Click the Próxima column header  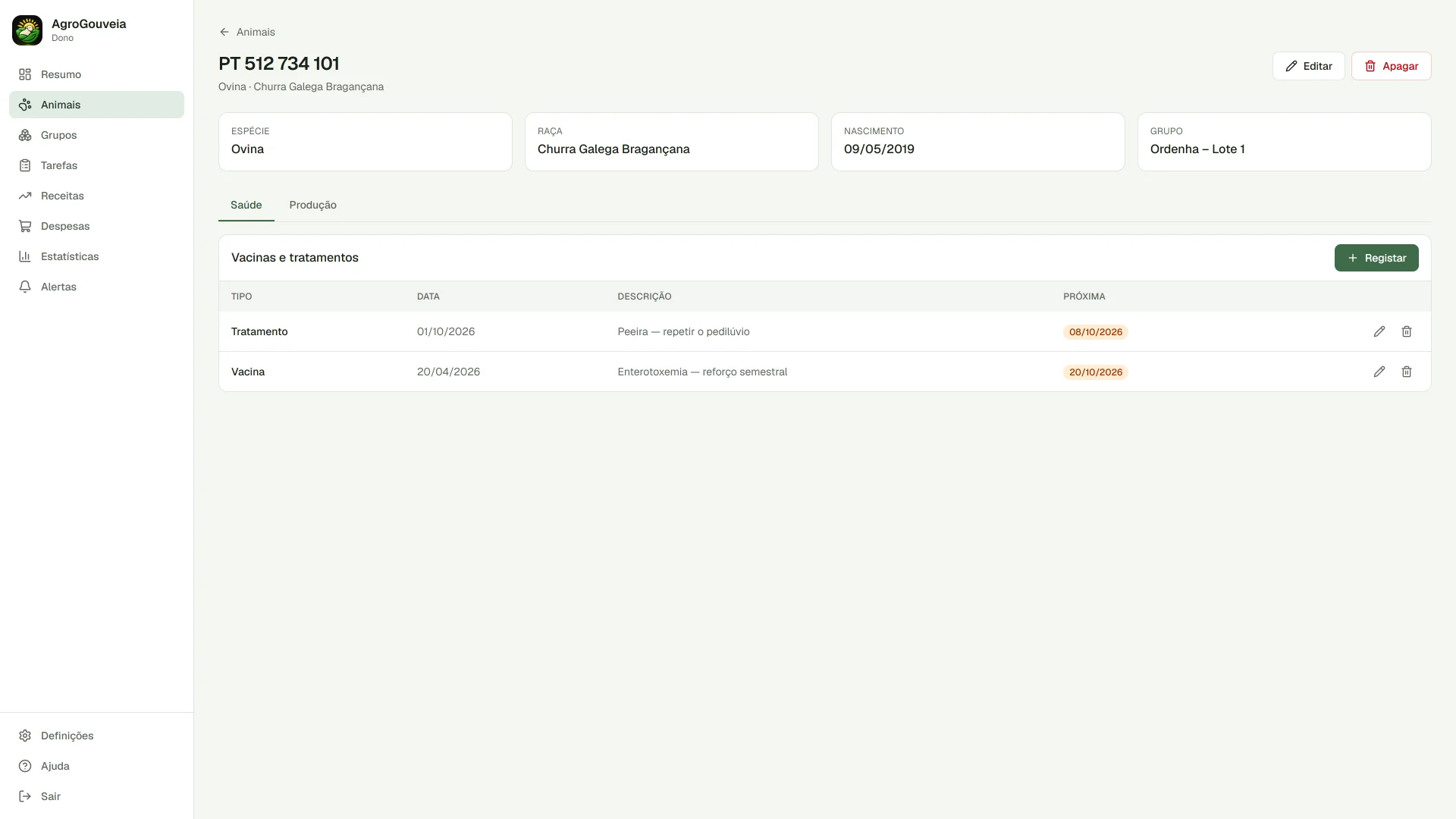click(1084, 297)
